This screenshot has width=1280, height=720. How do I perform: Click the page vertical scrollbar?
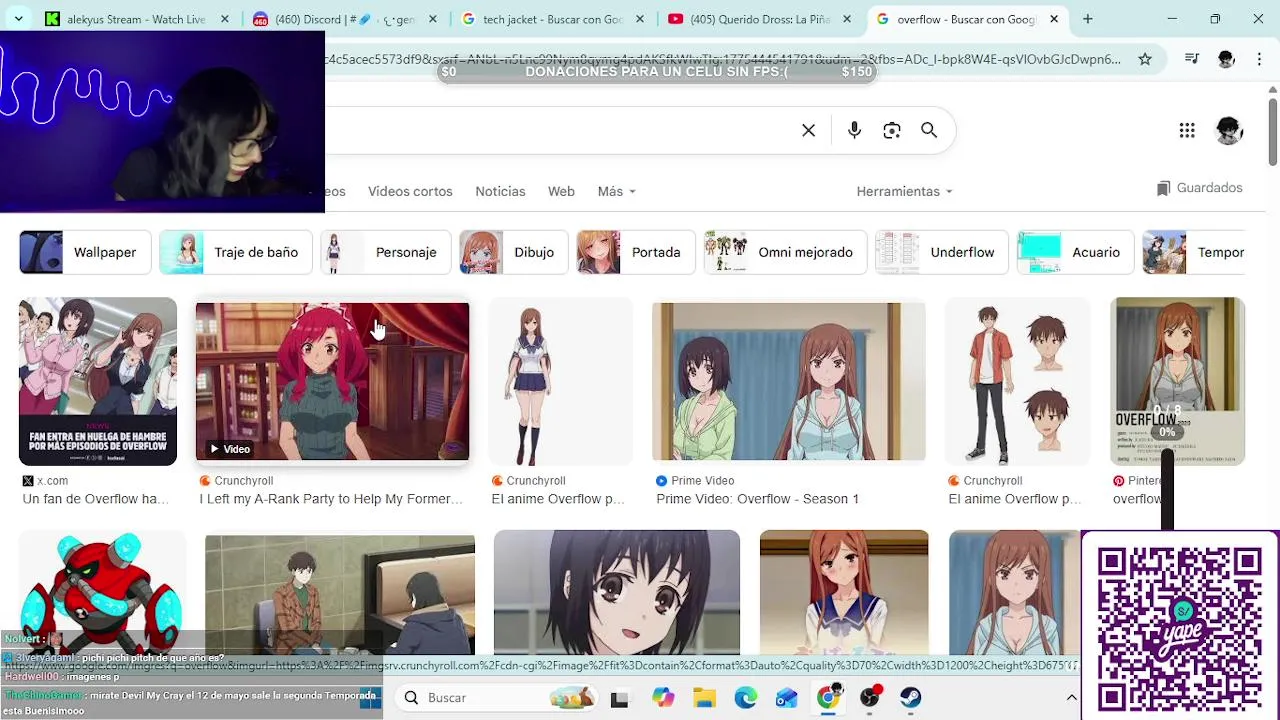tap(1273, 130)
